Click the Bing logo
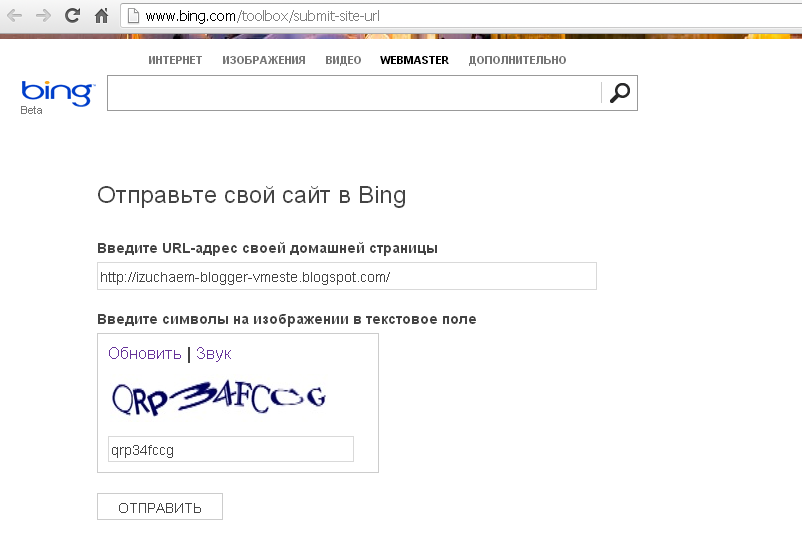The height and width of the screenshot is (557, 802). 57,93
